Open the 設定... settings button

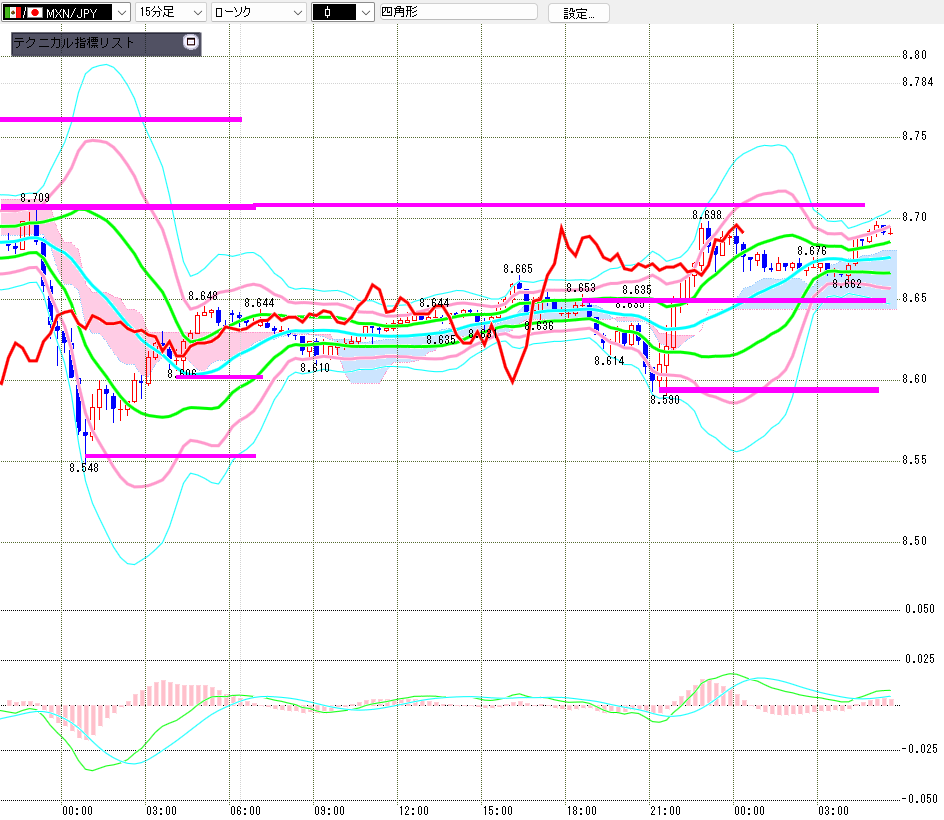point(579,13)
